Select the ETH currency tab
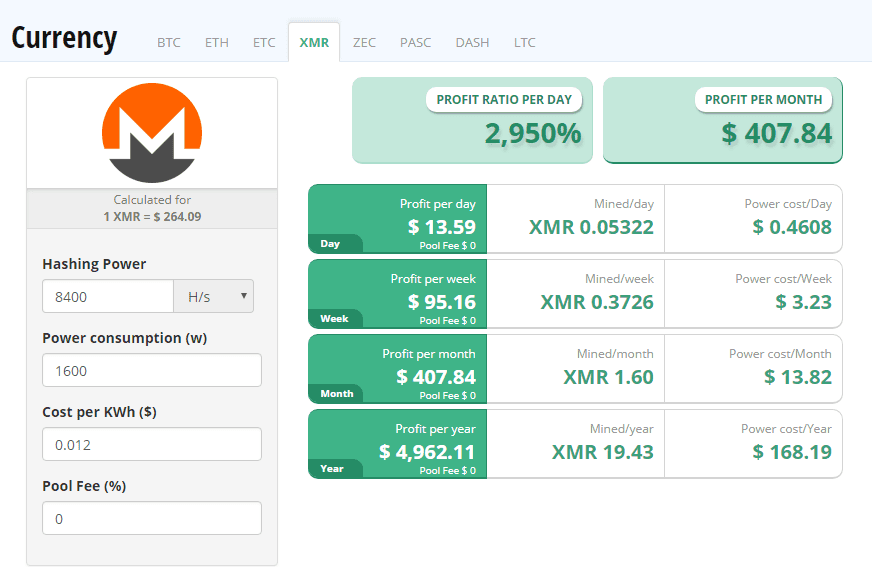The height and width of the screenshot is (567, 872). (x=216, y=42)
